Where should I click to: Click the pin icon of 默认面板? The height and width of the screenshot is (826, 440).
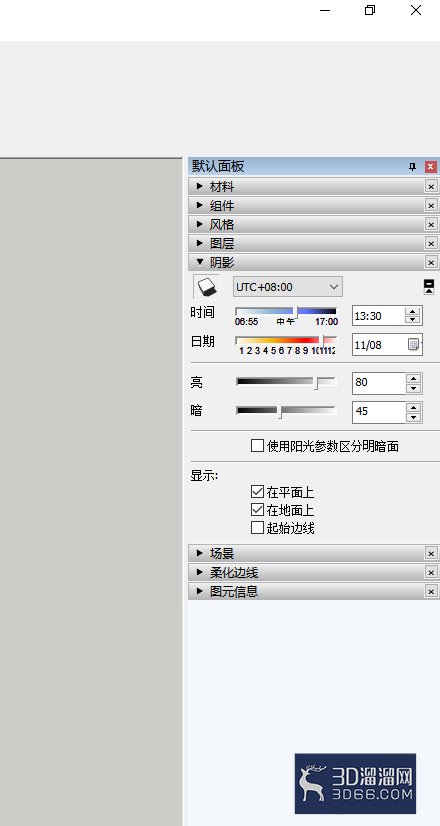tap(413, 167)
